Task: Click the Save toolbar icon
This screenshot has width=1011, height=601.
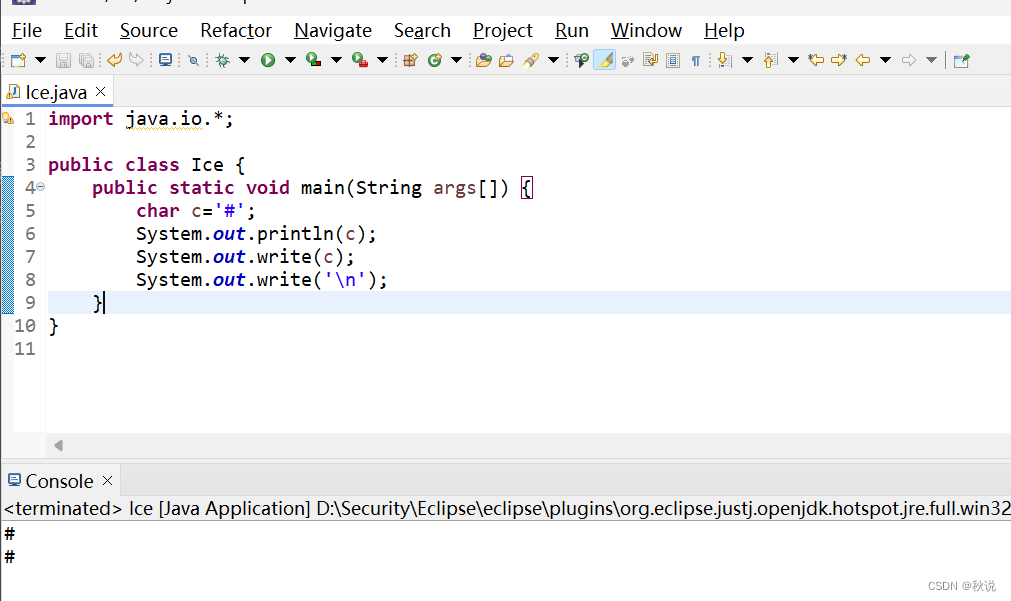Action: coord(63,60)
